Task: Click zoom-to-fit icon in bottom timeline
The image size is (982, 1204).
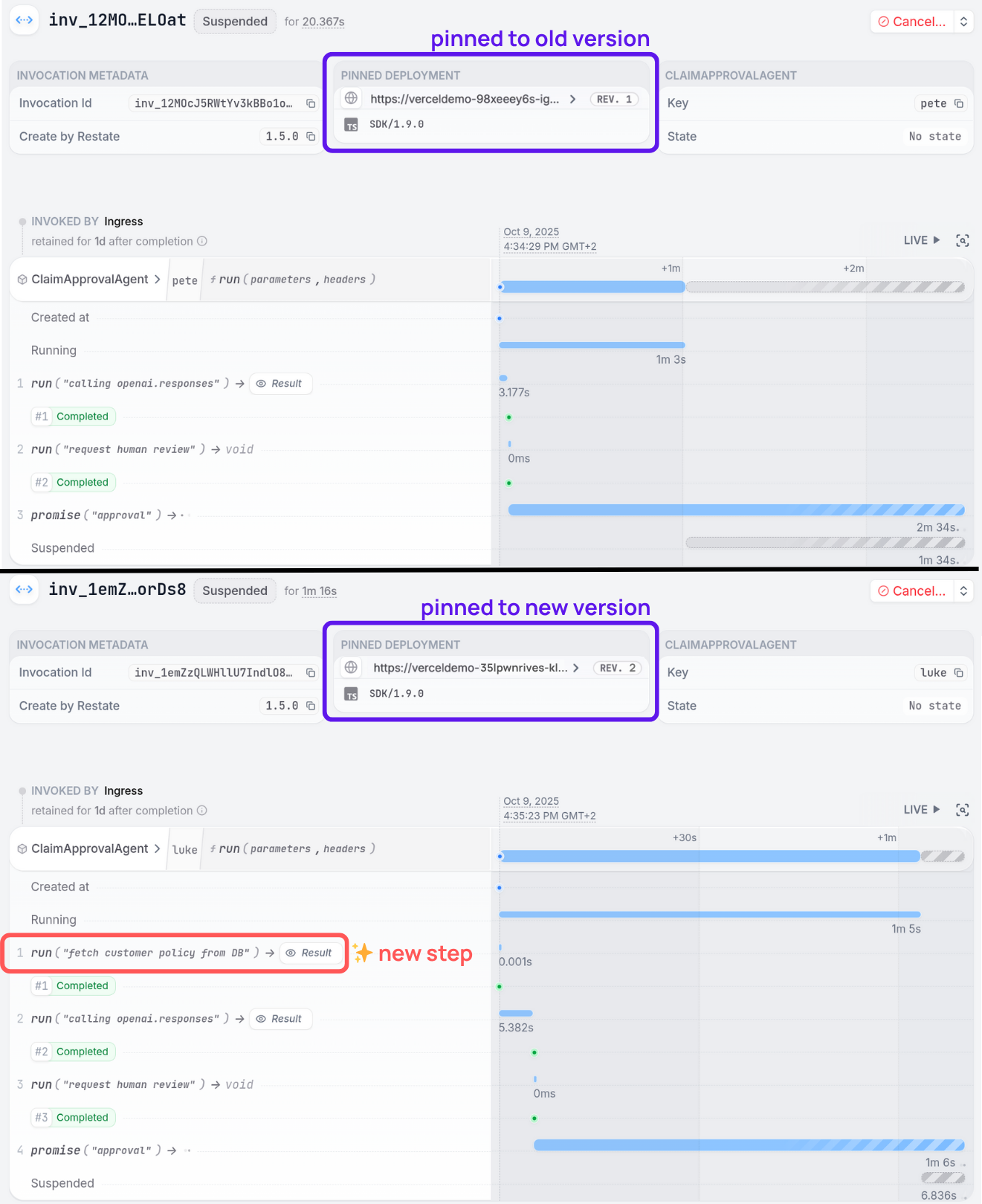Action: point(962,810)
